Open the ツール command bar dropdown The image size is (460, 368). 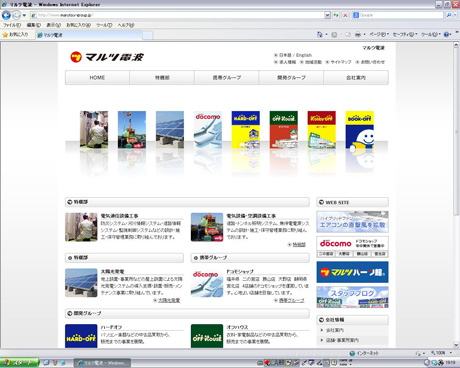pyautogui.click(x=430, y=34)
